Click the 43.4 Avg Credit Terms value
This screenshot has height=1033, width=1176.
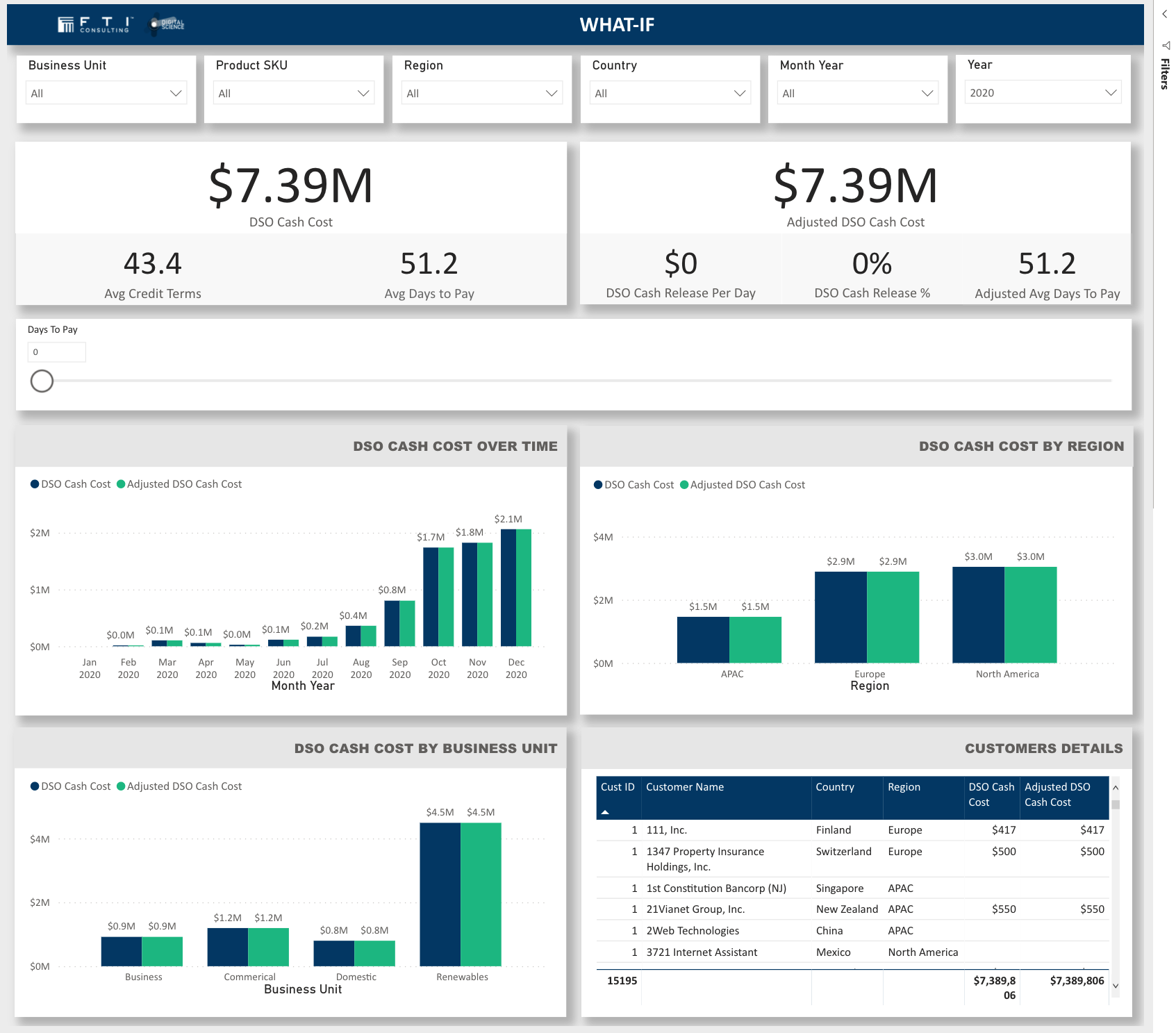click(x=153, y=264)
